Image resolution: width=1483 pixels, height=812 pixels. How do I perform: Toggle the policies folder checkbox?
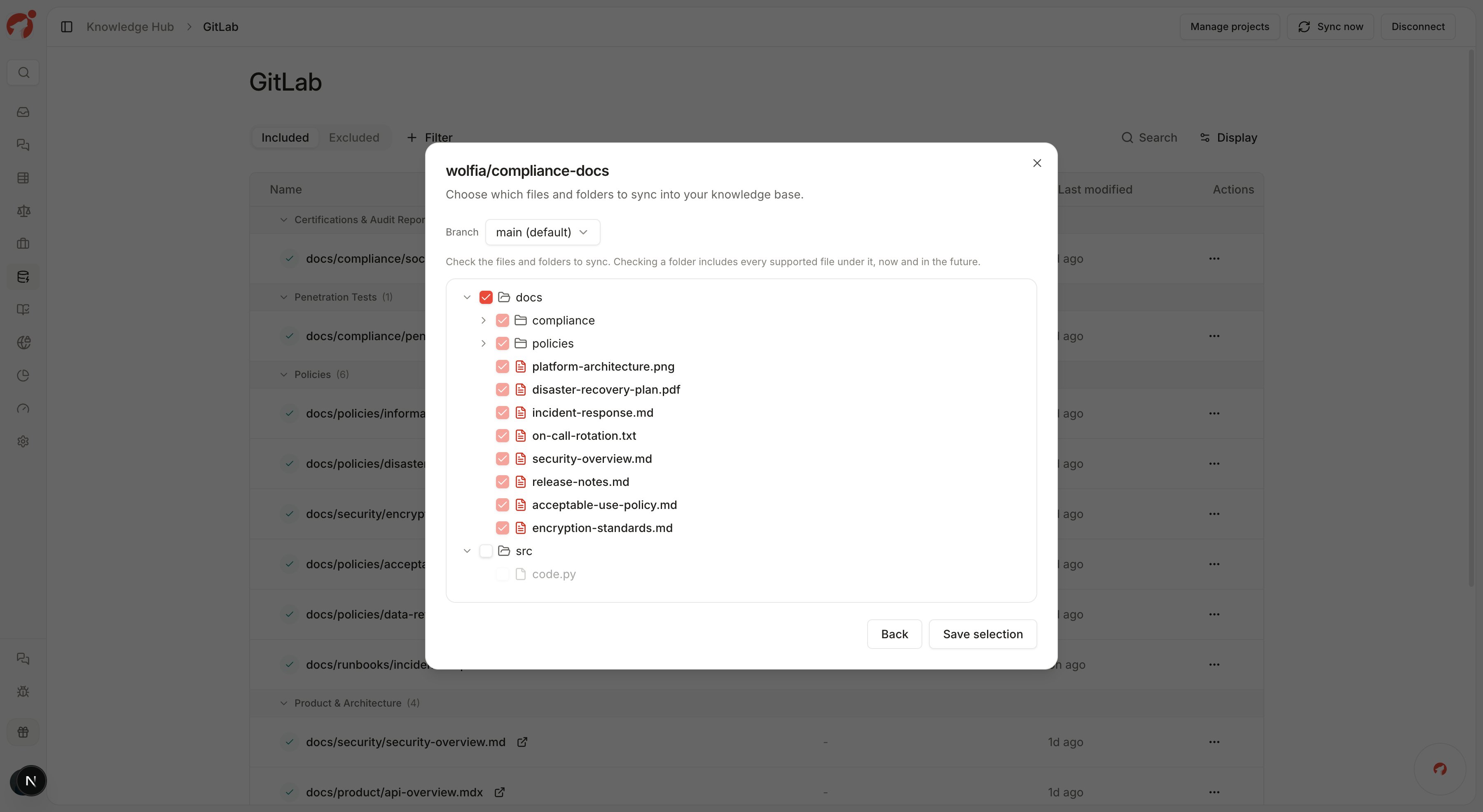tap(502, 343)
